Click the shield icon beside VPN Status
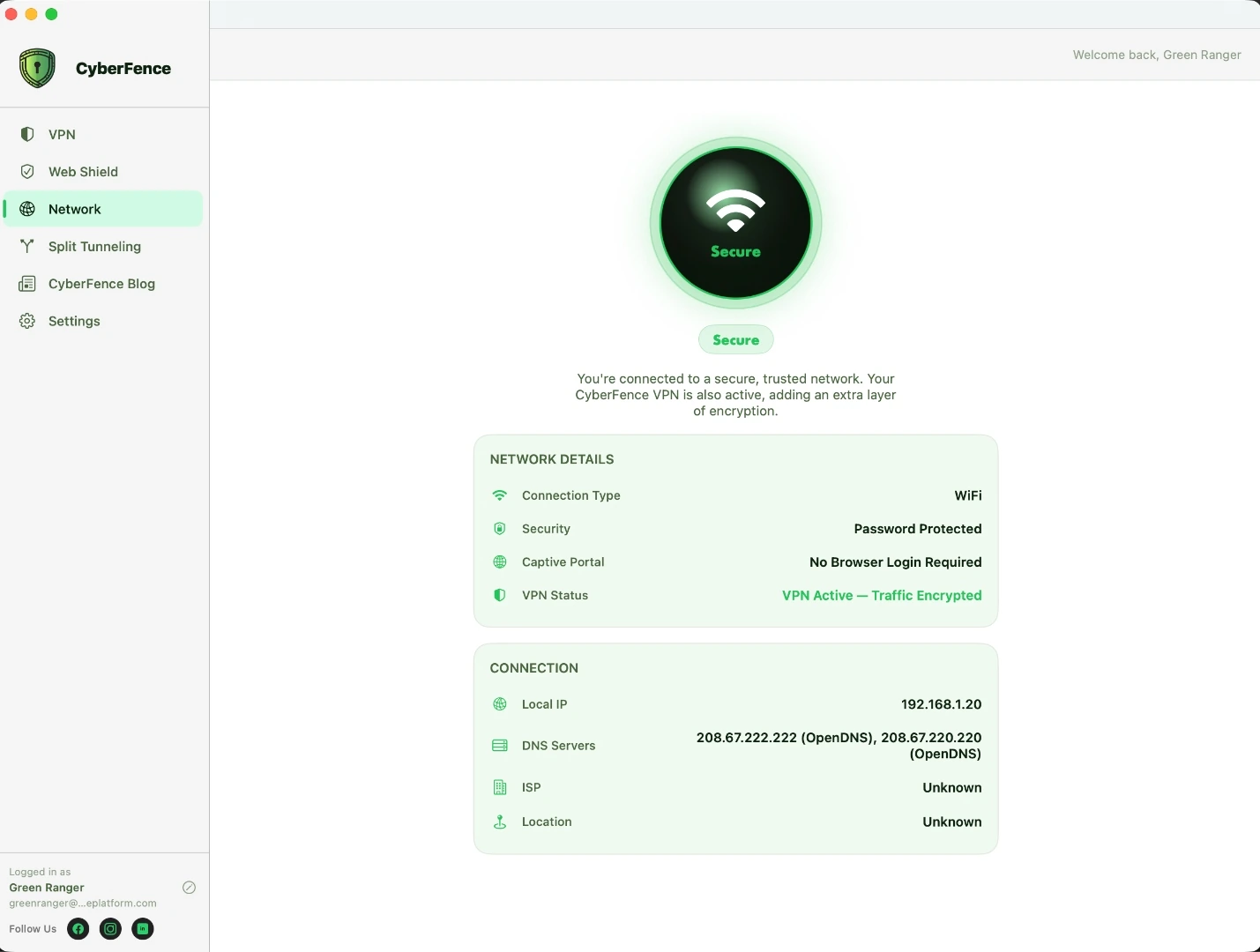 tap(500, 595)
